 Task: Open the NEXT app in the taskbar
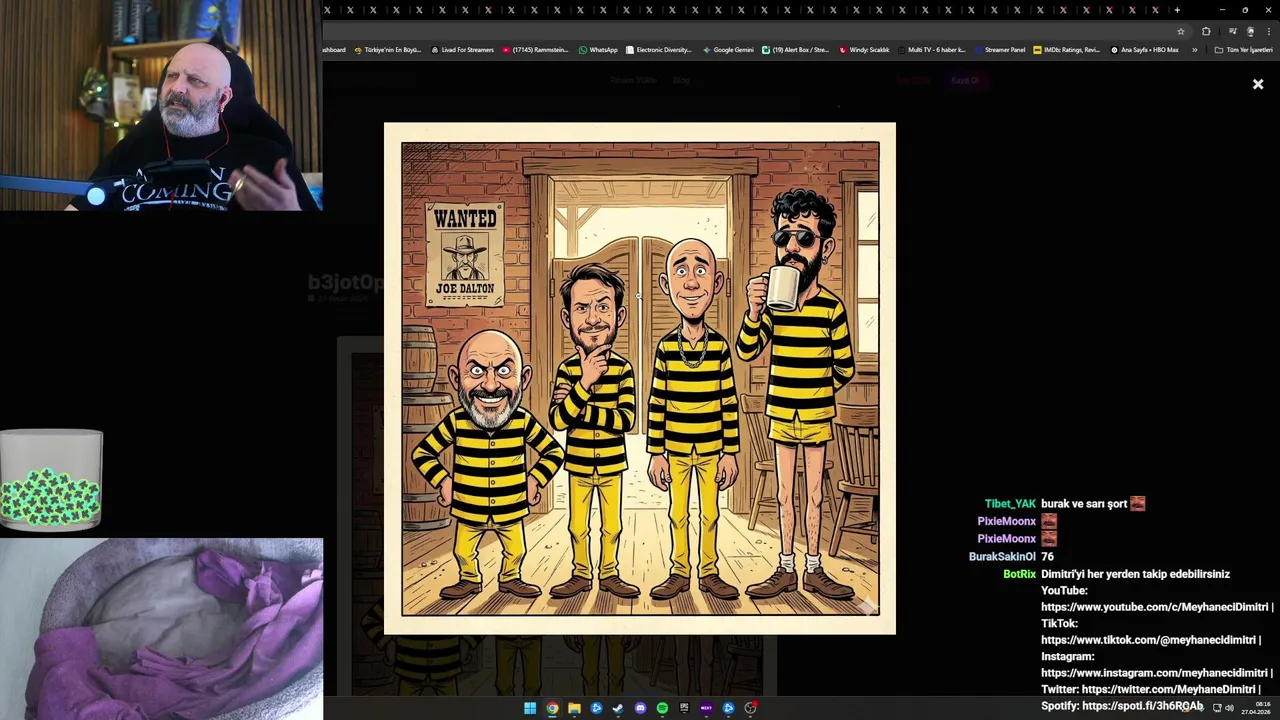706,708
